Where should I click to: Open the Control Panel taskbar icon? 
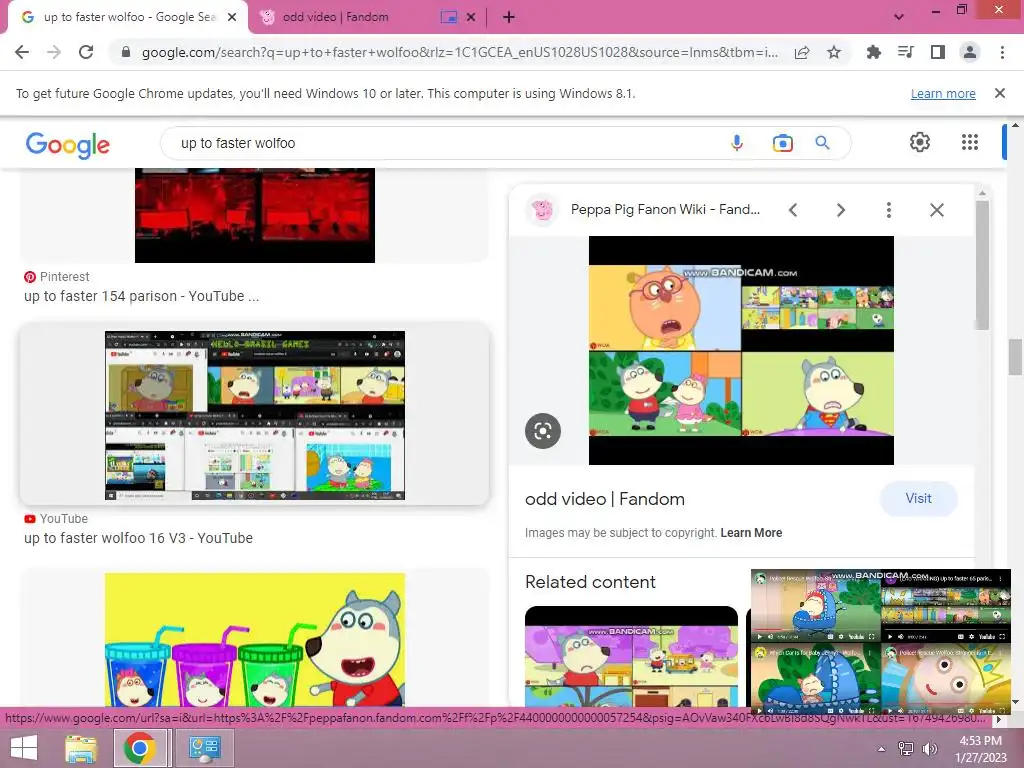(204, 748)
